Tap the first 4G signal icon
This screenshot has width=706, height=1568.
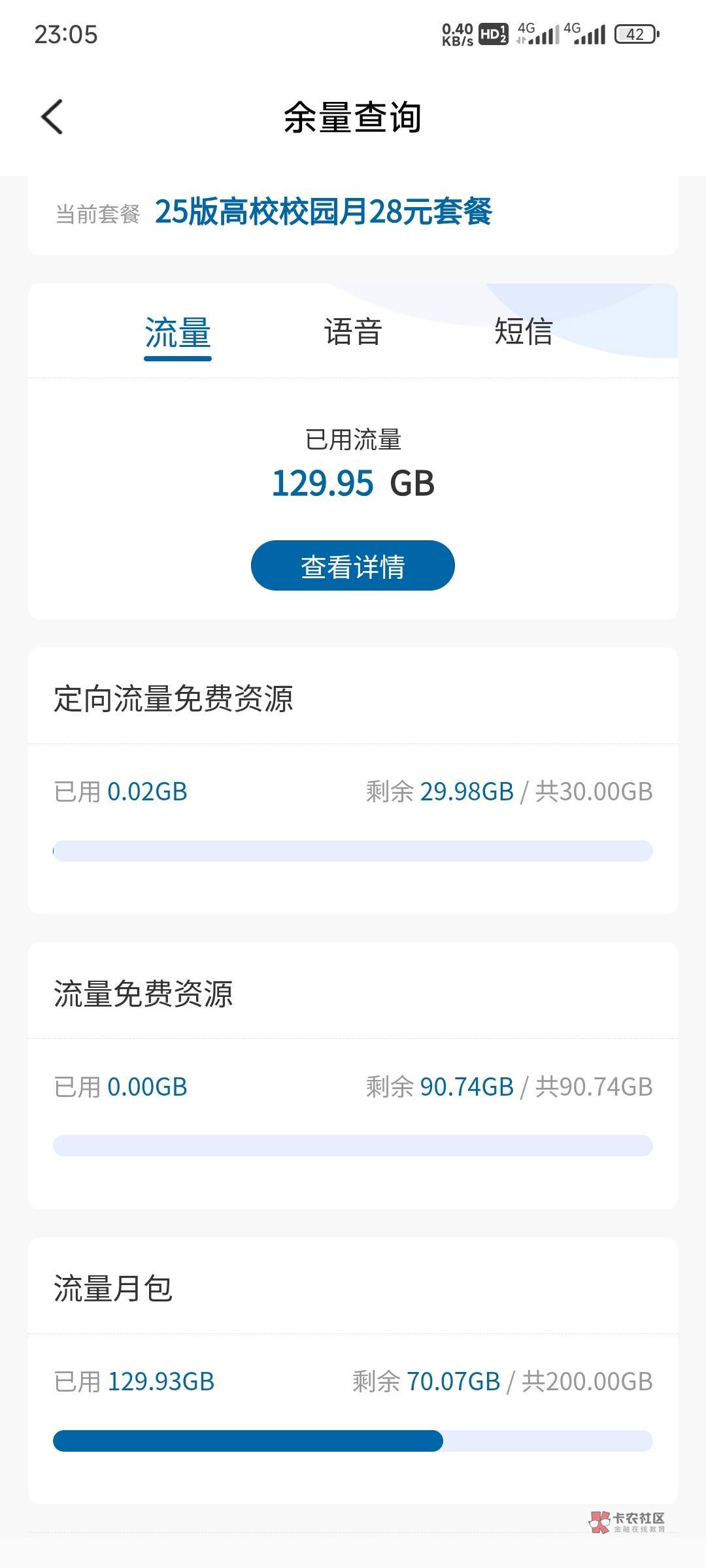(x=538, y=34)
